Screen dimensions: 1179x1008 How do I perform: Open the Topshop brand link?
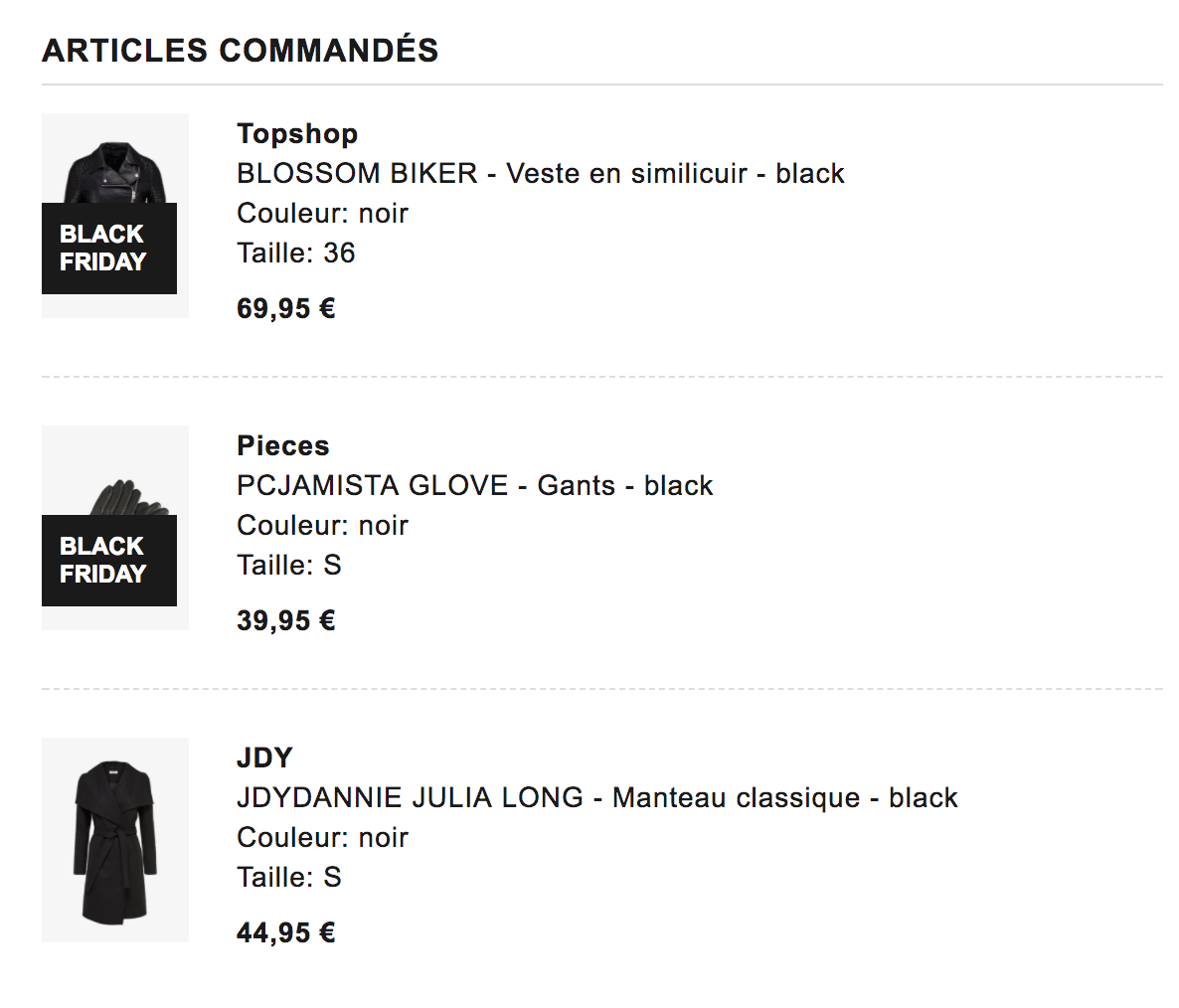(297, 133)
